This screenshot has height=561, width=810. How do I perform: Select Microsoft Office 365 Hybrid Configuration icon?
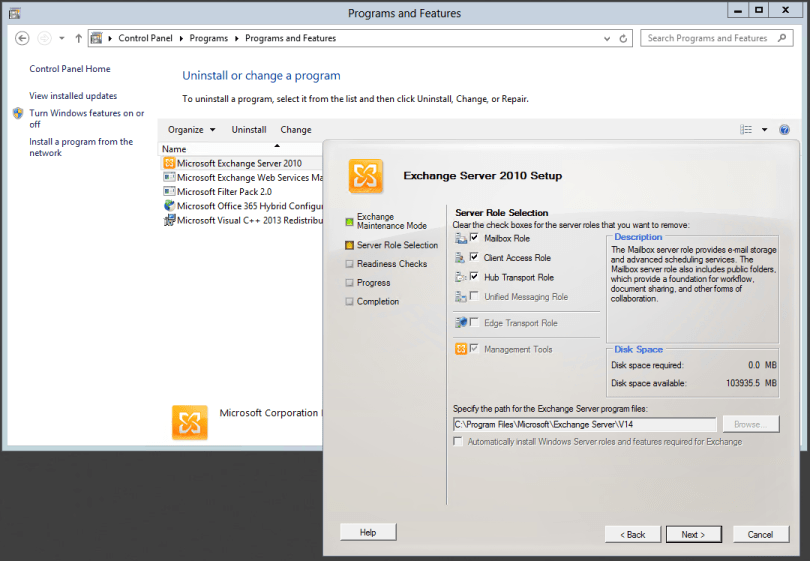pos(169,205)
